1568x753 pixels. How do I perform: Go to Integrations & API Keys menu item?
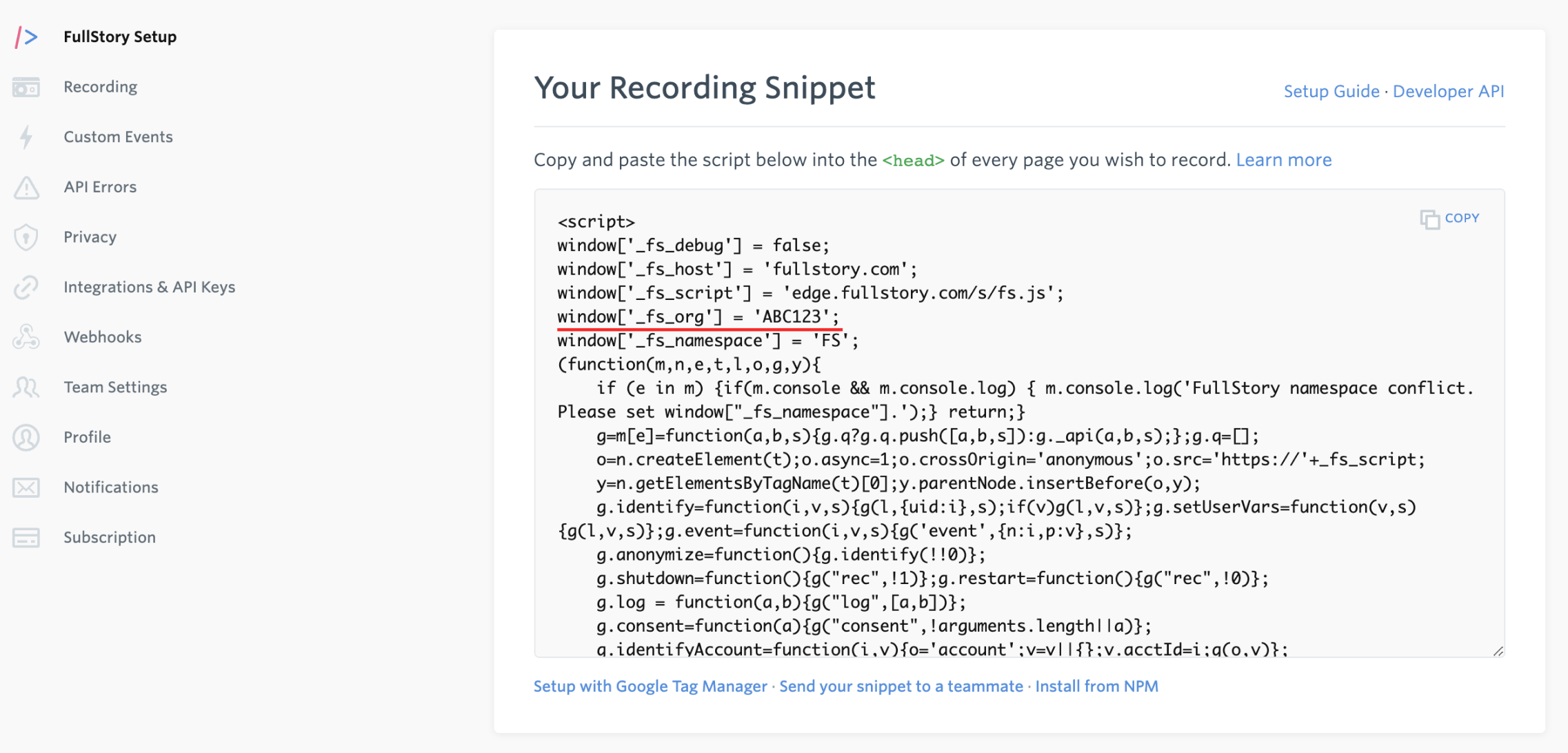tap(150, 287)
